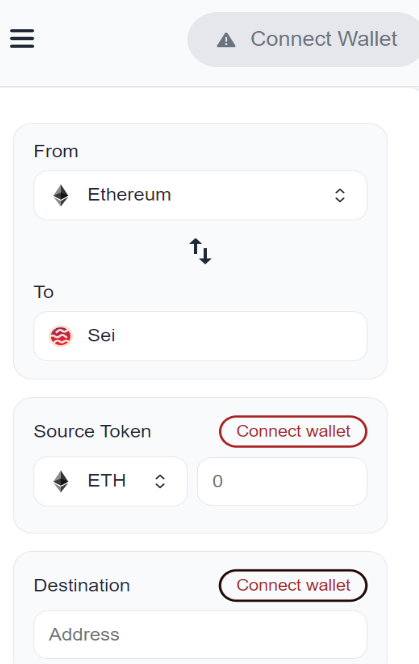Click the Ethereum network name text

[x=129, y=195]
